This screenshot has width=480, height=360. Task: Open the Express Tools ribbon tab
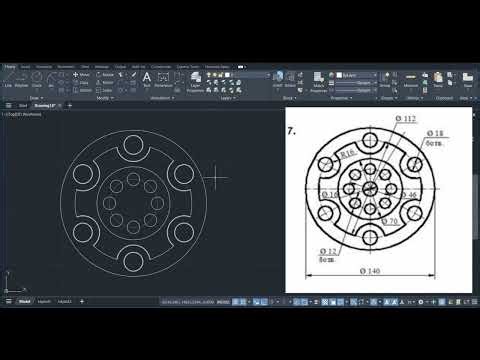click(188, 67)
